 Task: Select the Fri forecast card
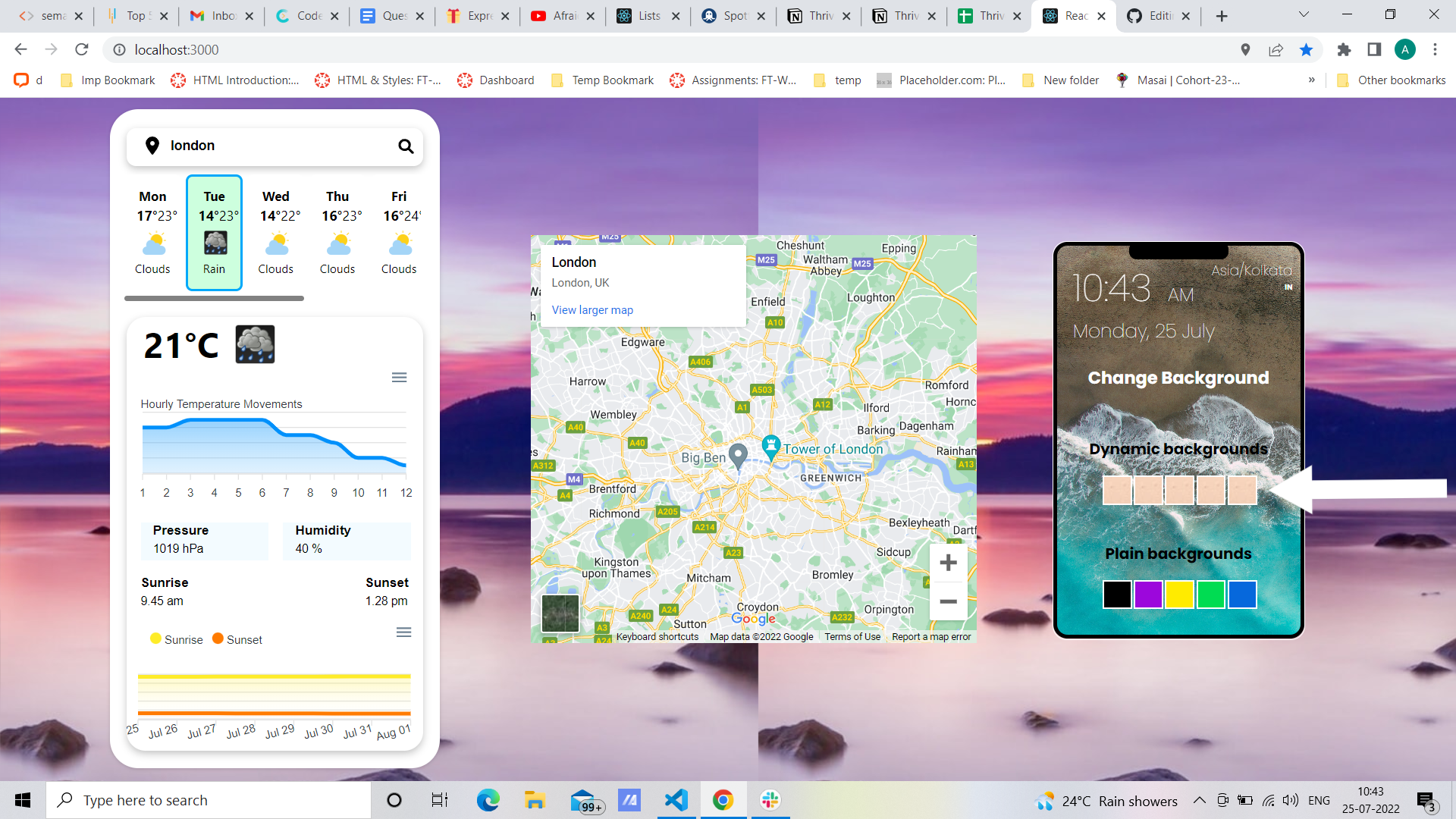pos(399,233)
